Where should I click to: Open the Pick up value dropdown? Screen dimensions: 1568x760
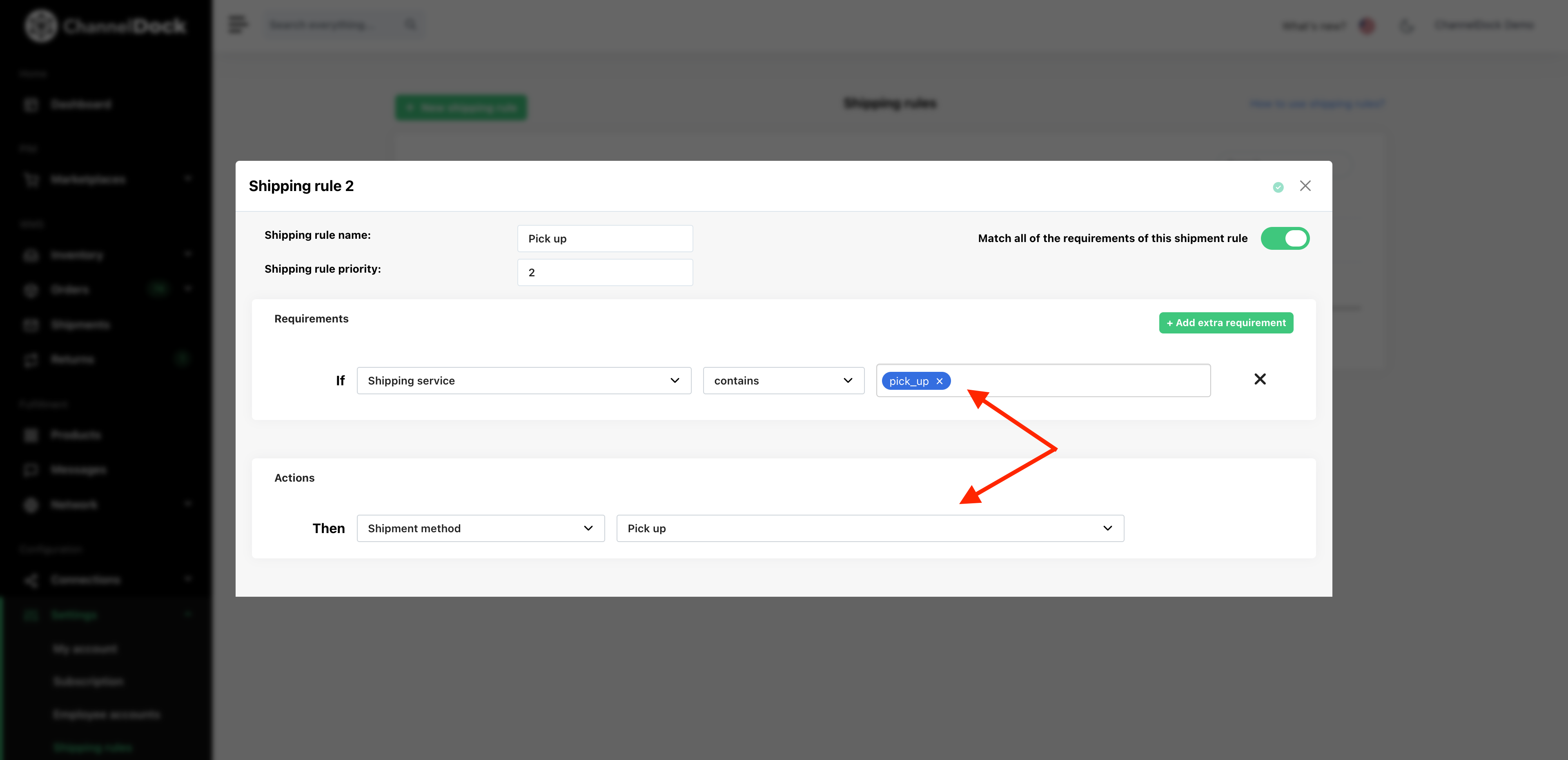870,528
